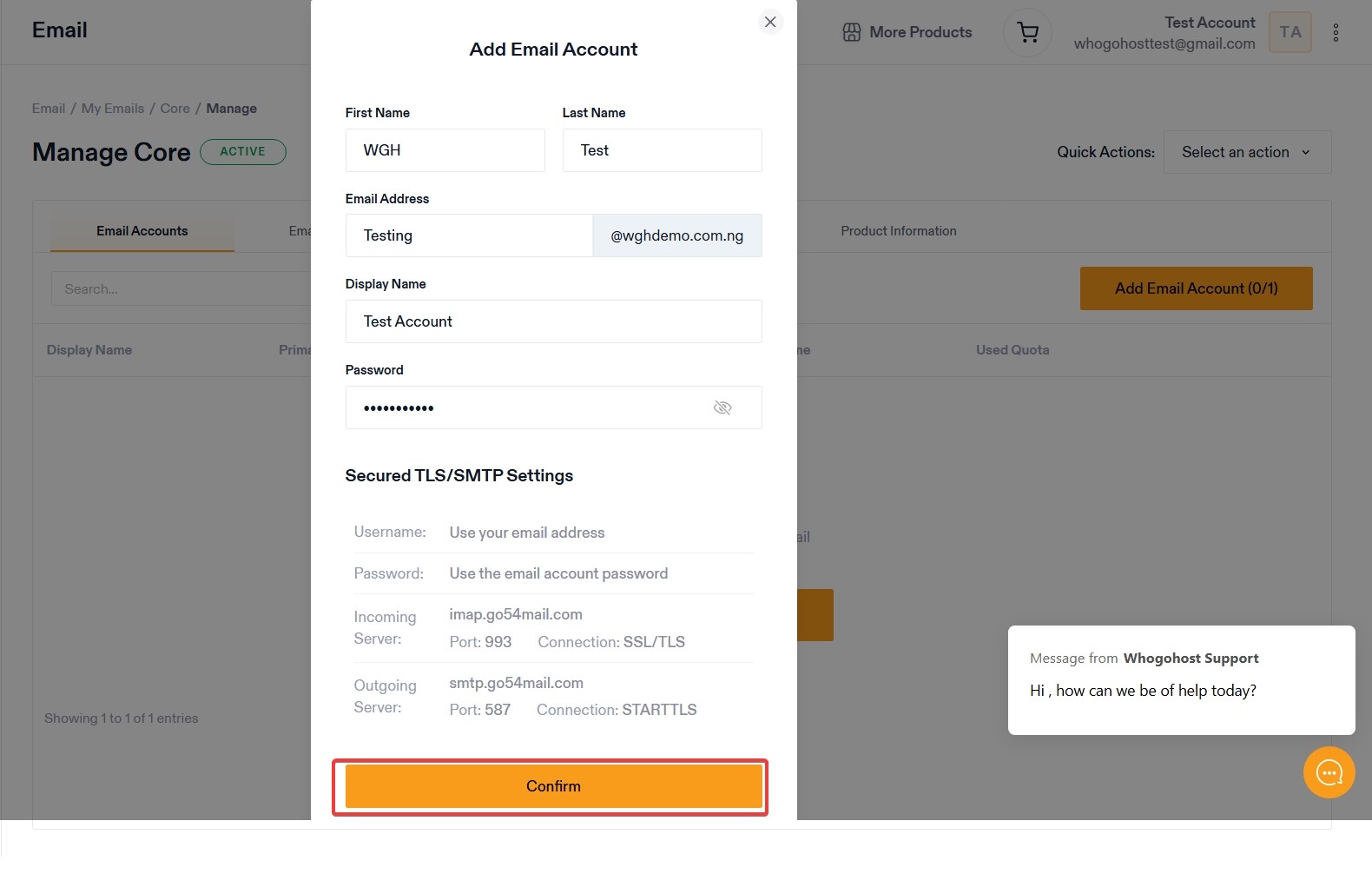Confirm the new email account
The width and height of the screenshot is (1372, 874).
553,786
